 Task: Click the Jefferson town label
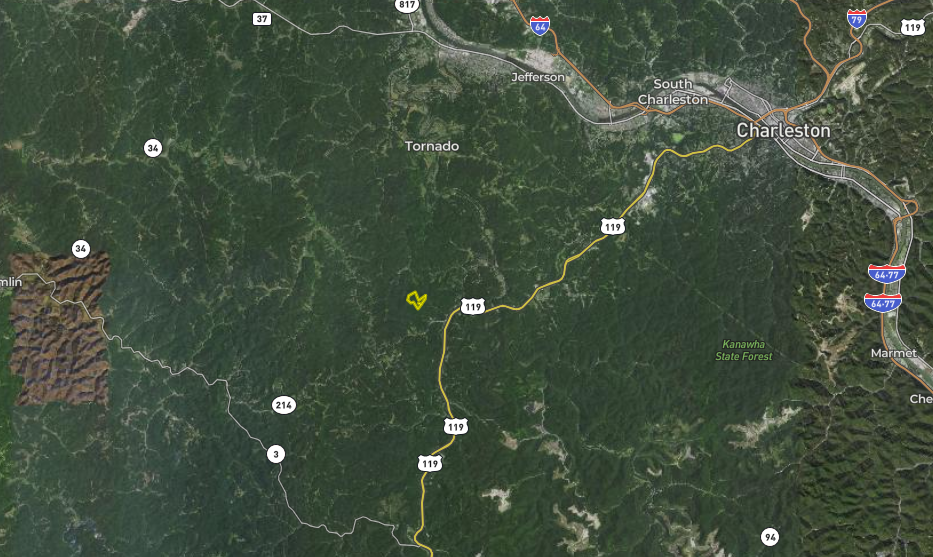point(538,77)
